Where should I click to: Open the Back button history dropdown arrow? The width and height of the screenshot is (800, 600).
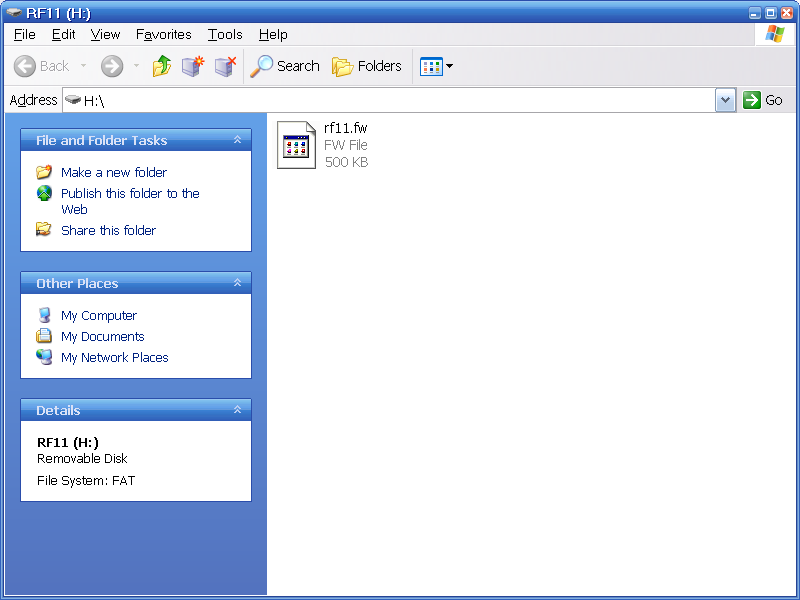click(x=83, y=66)
